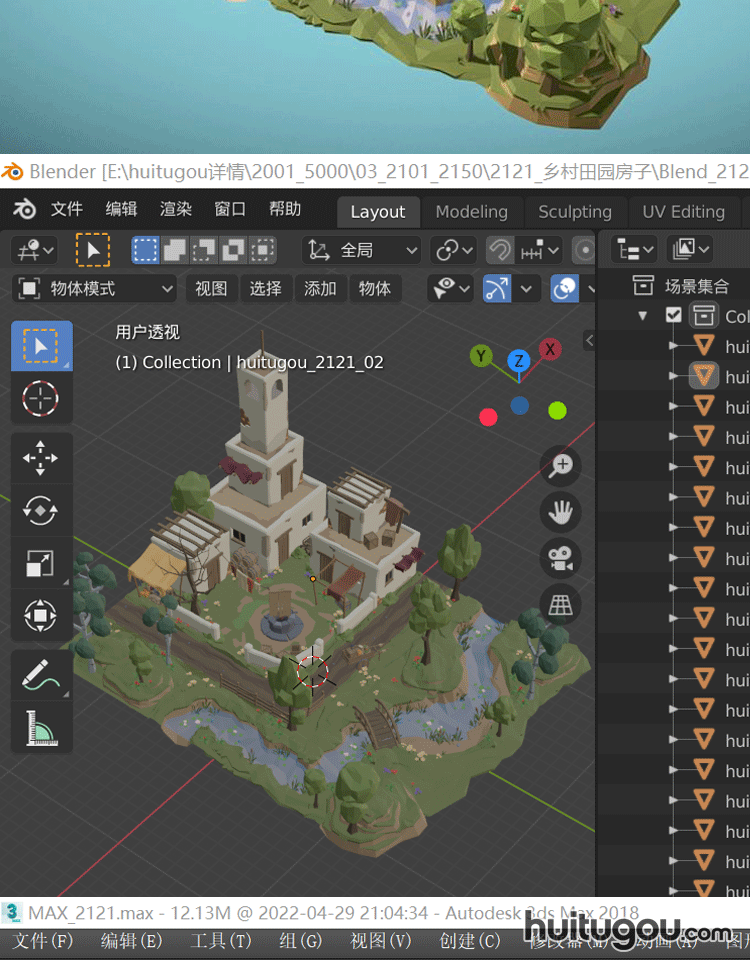This screenshot has width=750, height=960.
Task: Toggle the snapping magnet button
Action: pos(500,250)
